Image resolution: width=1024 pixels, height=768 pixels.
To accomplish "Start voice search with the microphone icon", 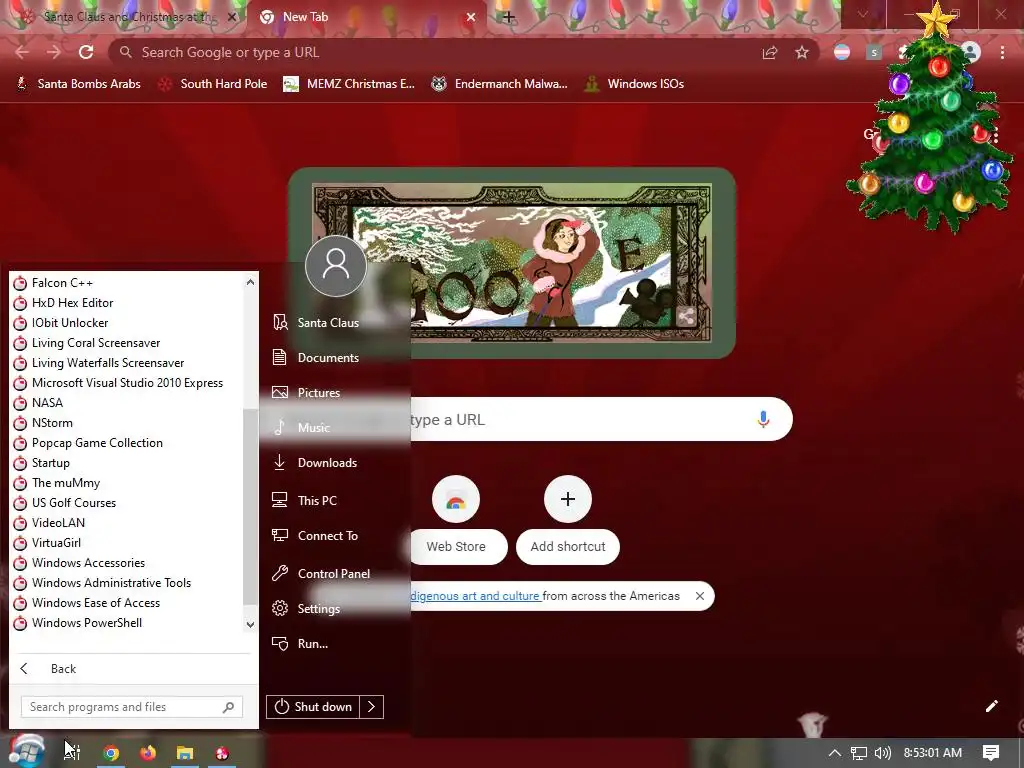I will (x=763, y=419).
